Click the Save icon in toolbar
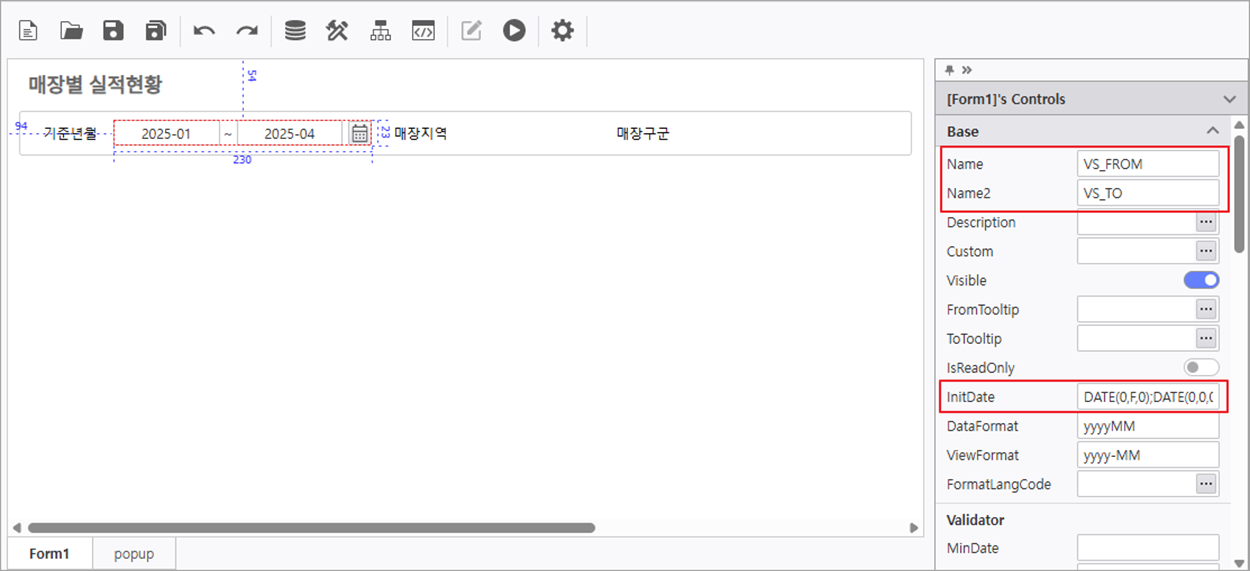1250x571 pixels. (x=113, y=31)
